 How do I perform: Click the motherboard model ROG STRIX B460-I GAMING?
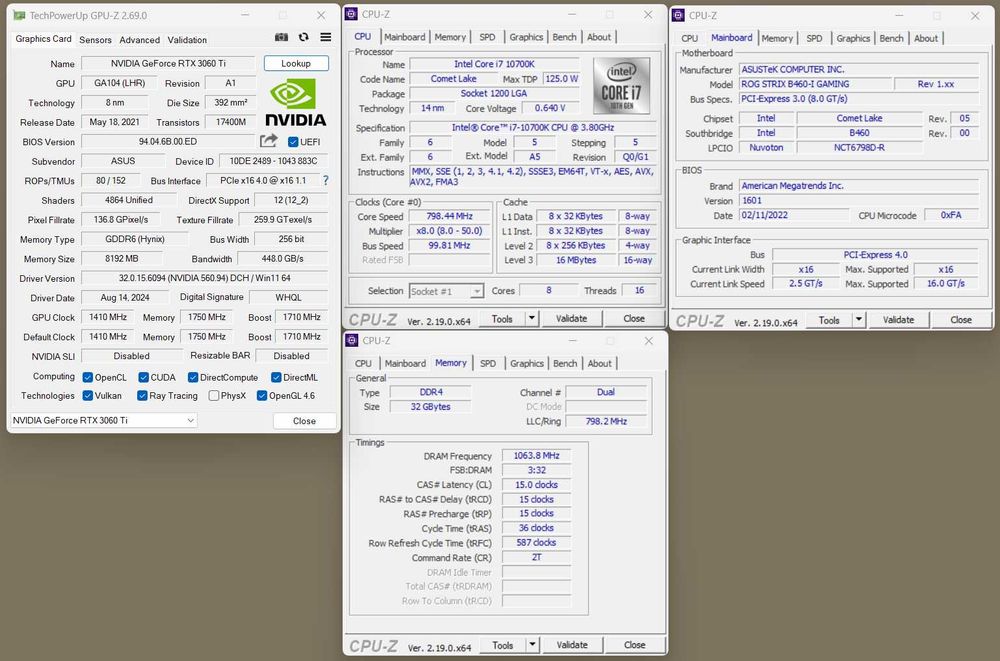(814, 84)
